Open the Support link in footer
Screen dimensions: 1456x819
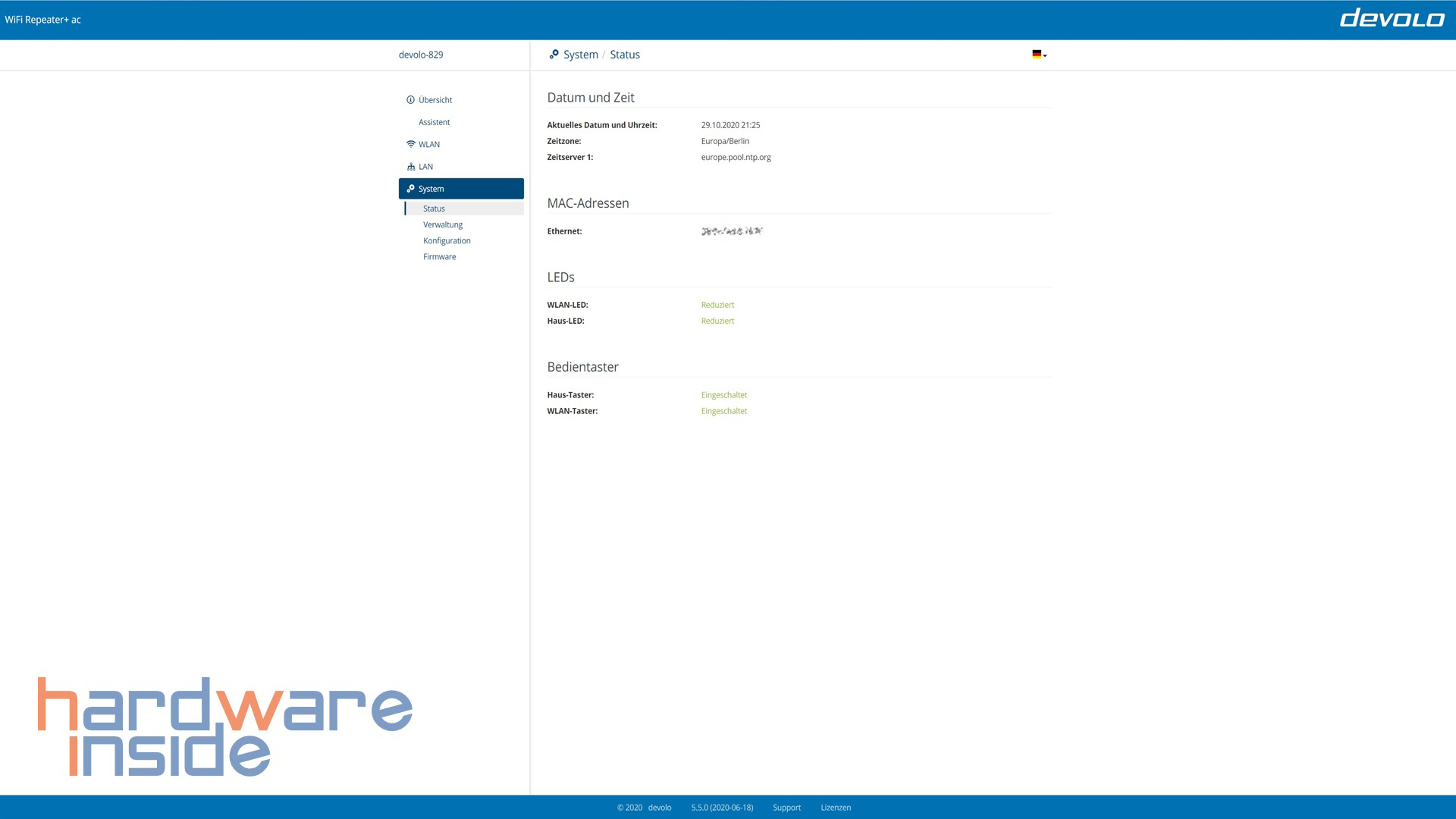pyautogui.click(x=786, y=808)
